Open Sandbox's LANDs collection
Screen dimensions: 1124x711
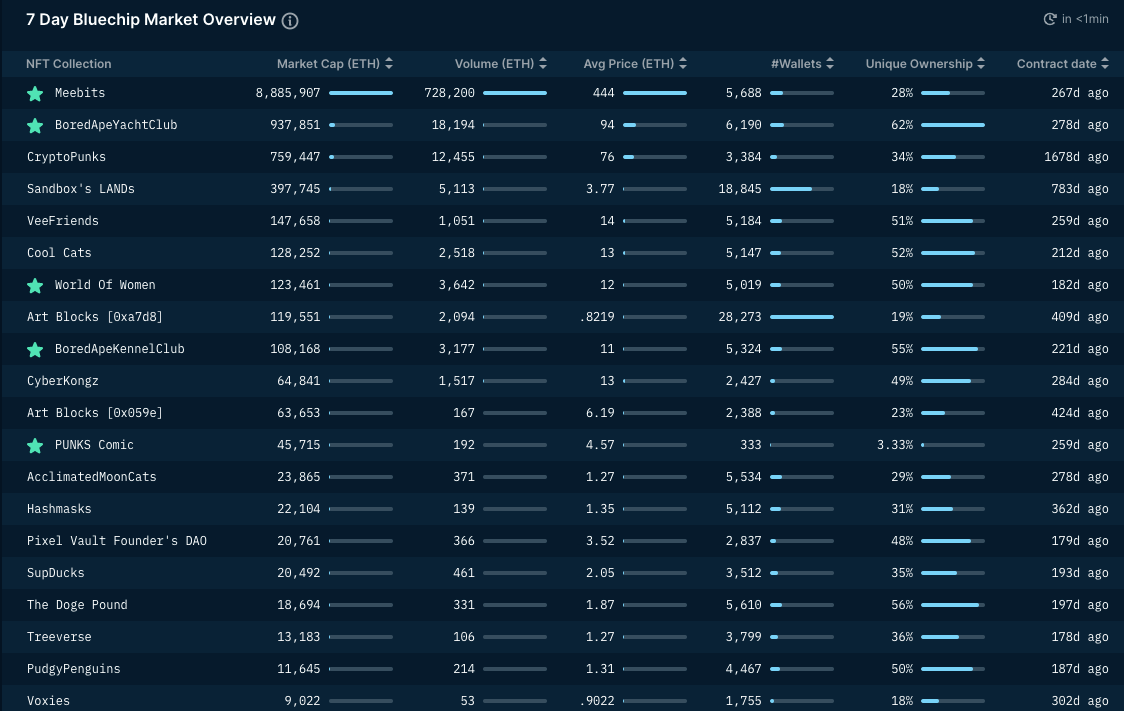pyautogui.click(x=80, y=189)
